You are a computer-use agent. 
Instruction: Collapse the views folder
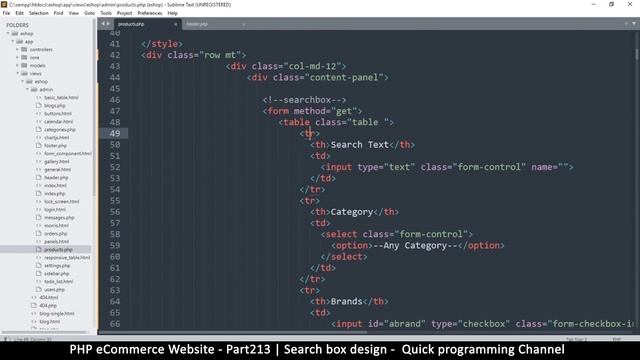pyautogui.click(x=18, y=73)
